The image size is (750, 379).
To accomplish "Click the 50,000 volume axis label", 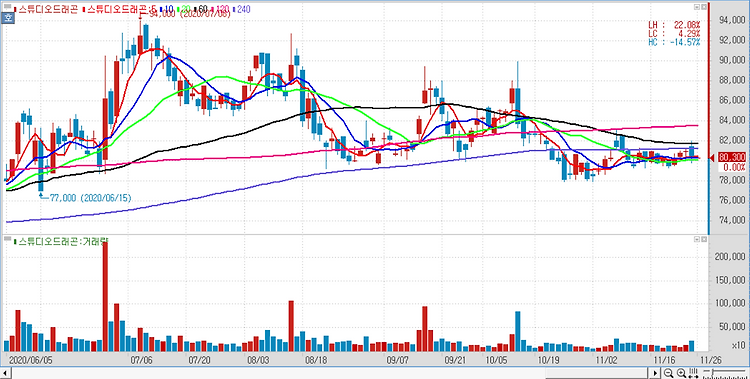I will pyautogui.click(x=731, y=326).
